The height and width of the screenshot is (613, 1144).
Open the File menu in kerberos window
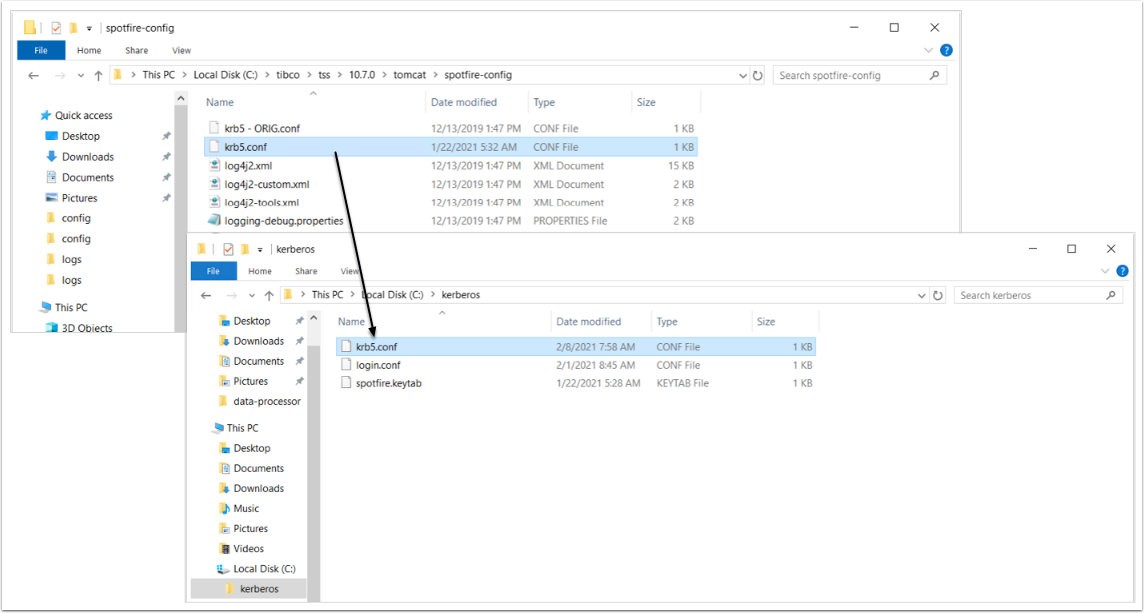(213, 271)
